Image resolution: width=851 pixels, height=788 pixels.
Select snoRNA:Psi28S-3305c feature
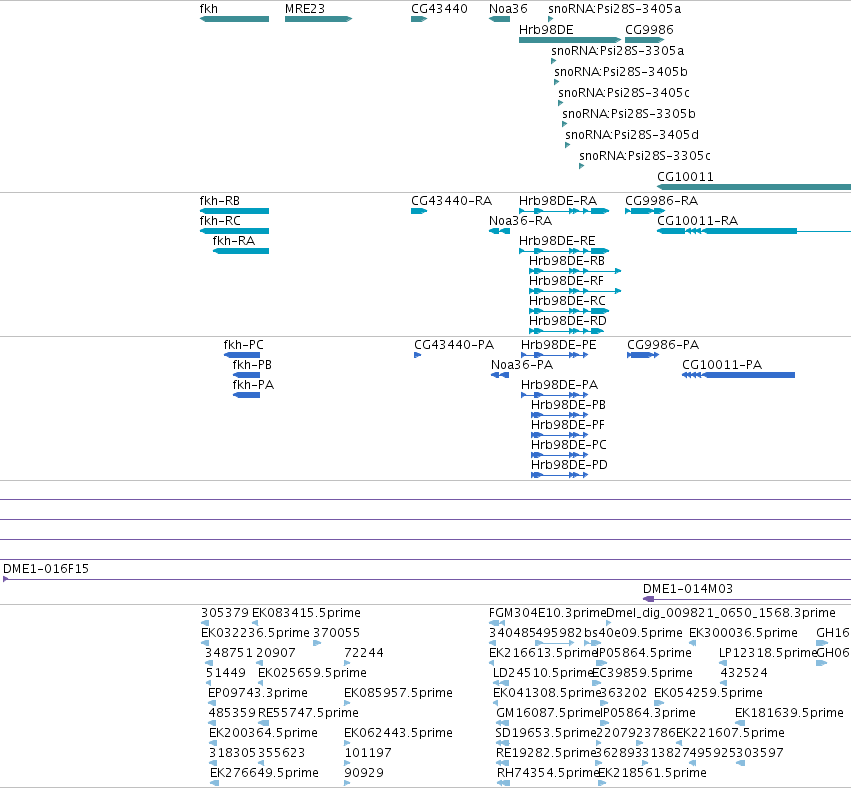pyautogui.click(x=582, y=166)
